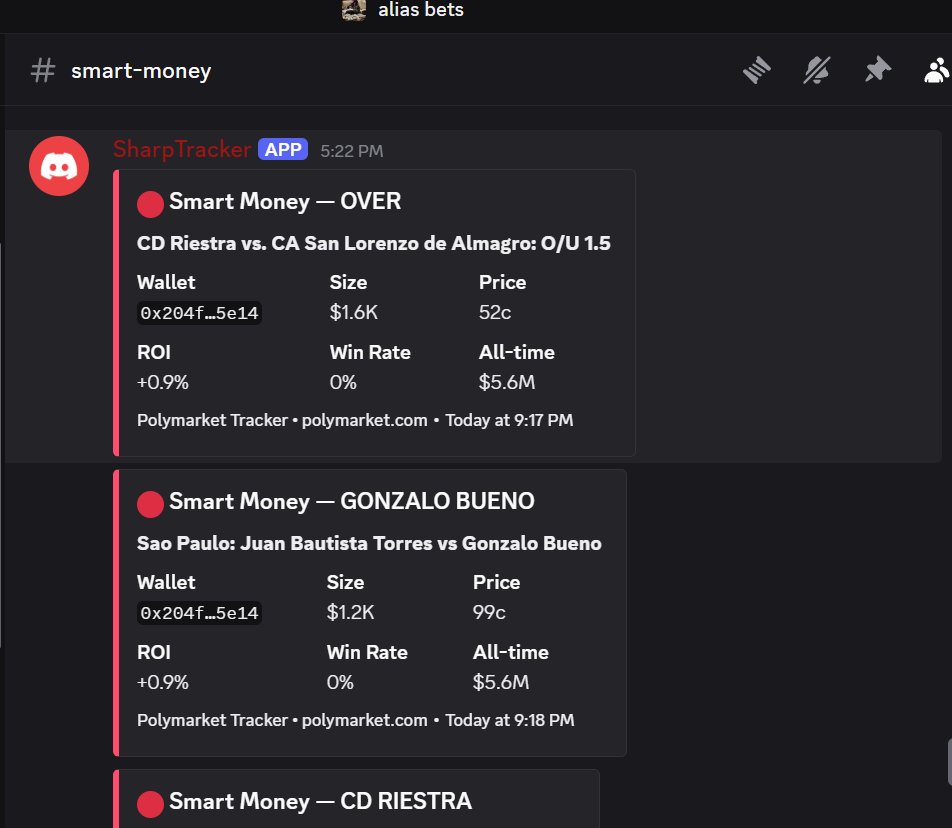
Task: Click the 52c price value
Action: pos(495,312)
